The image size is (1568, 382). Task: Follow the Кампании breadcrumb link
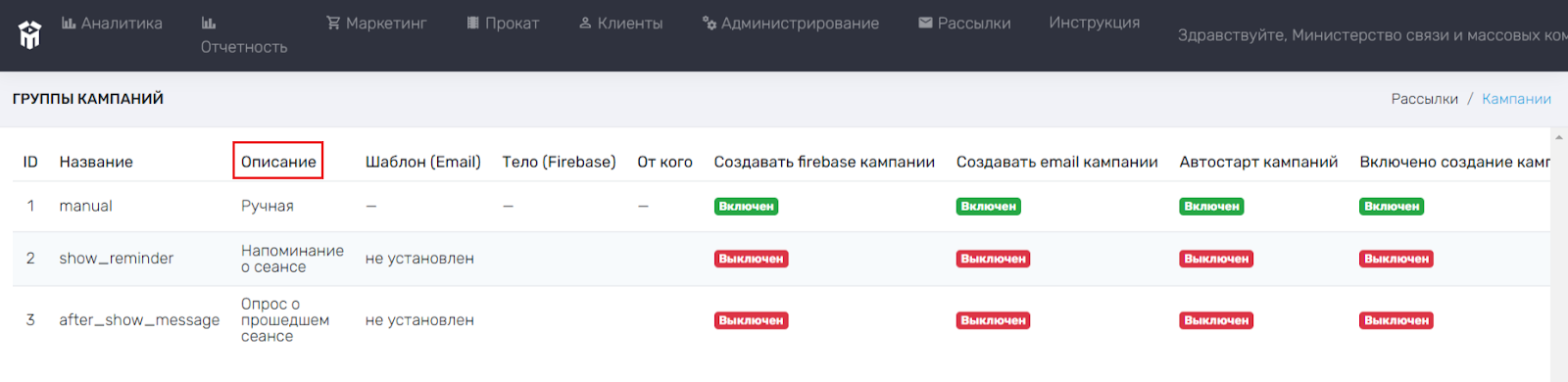tap(1516, 99)
